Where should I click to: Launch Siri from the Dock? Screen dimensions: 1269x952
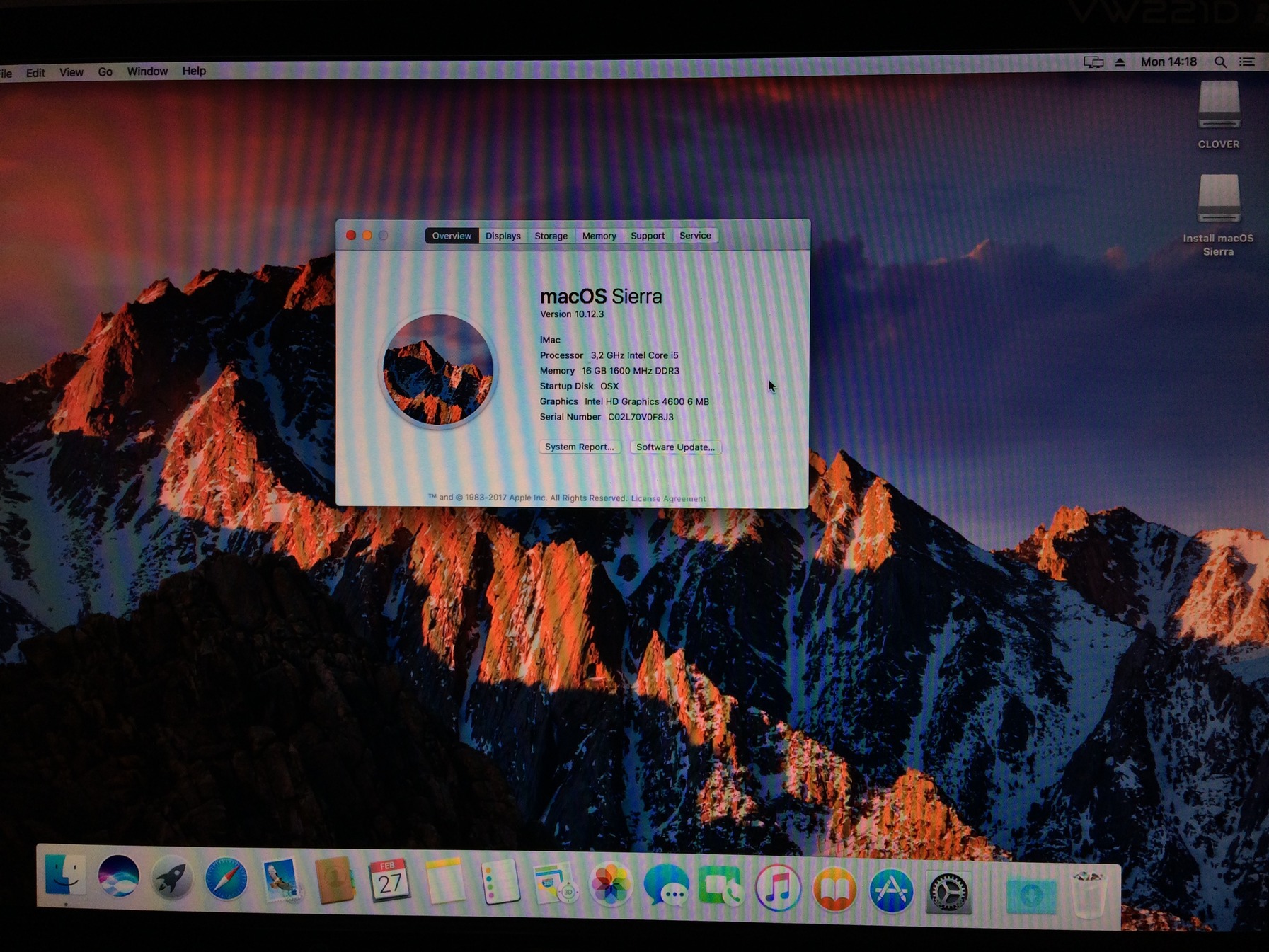click(118, 876)
